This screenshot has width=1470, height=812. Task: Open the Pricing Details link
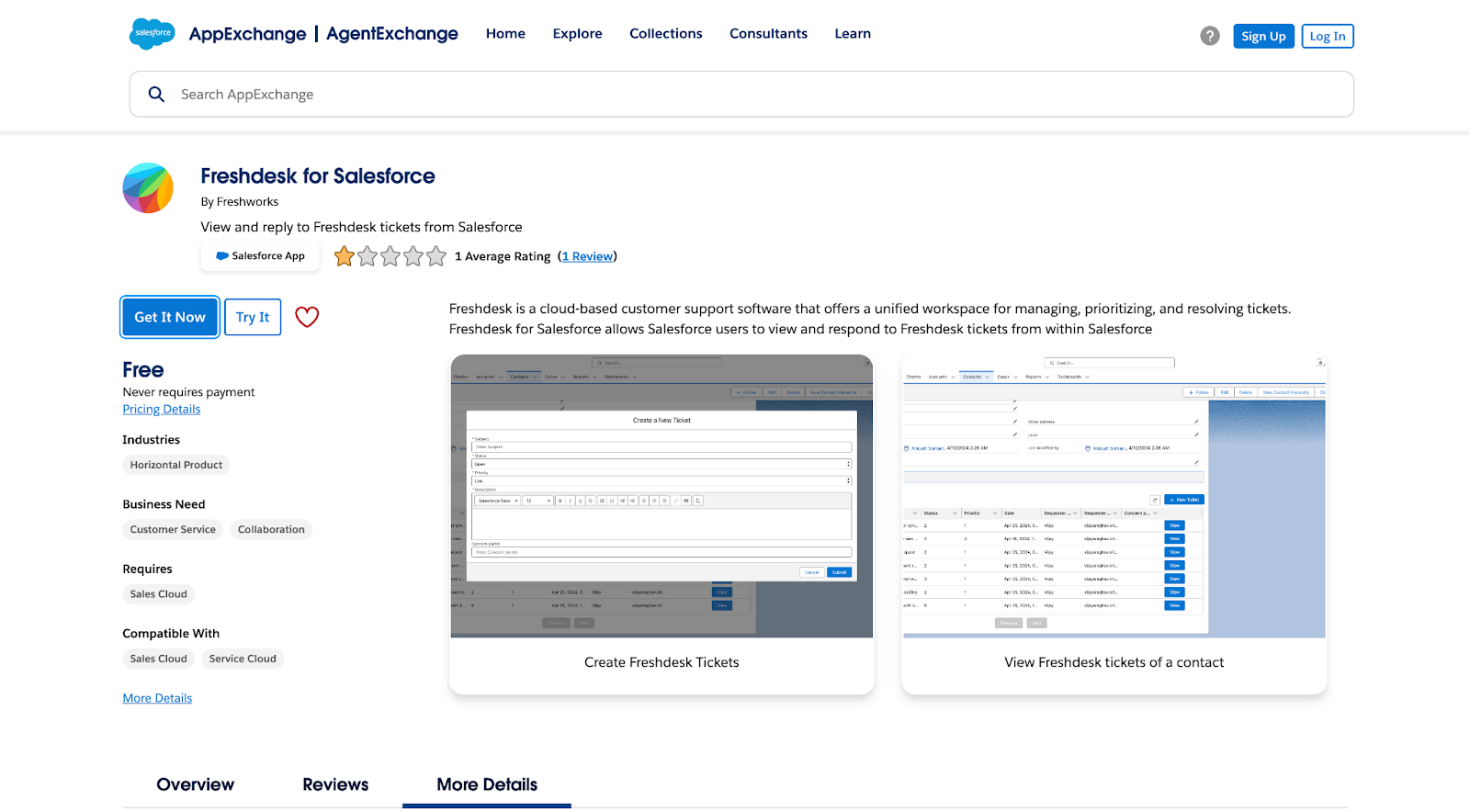(x=162, y=410)
